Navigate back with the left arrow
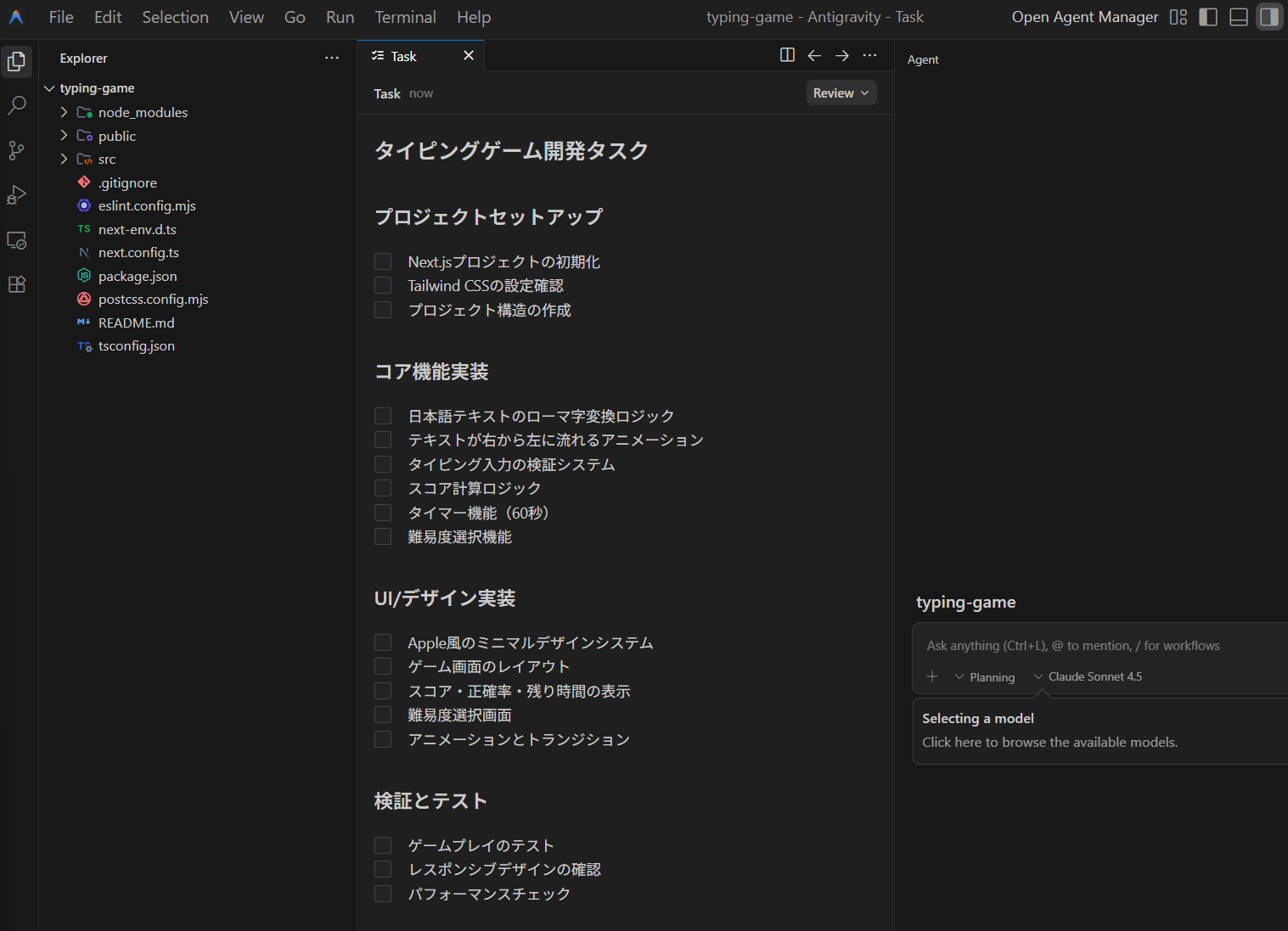The width and height of the screenshot is (1288, 931). tap(814, 55)
